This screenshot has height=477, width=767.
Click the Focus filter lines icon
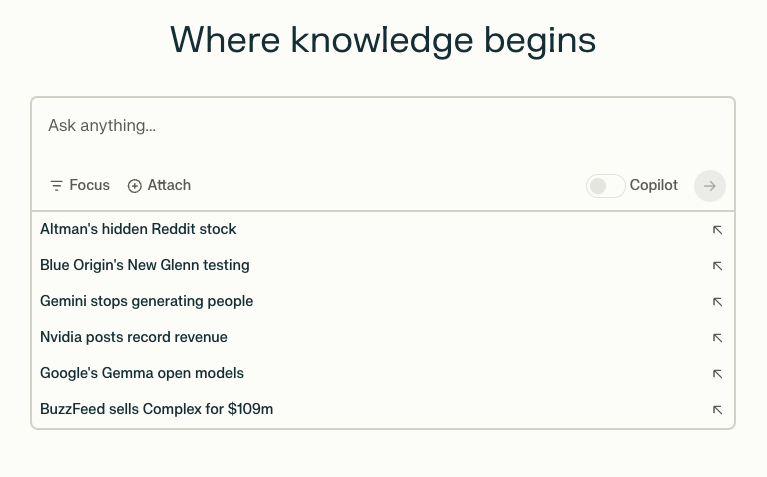(56, 186)
